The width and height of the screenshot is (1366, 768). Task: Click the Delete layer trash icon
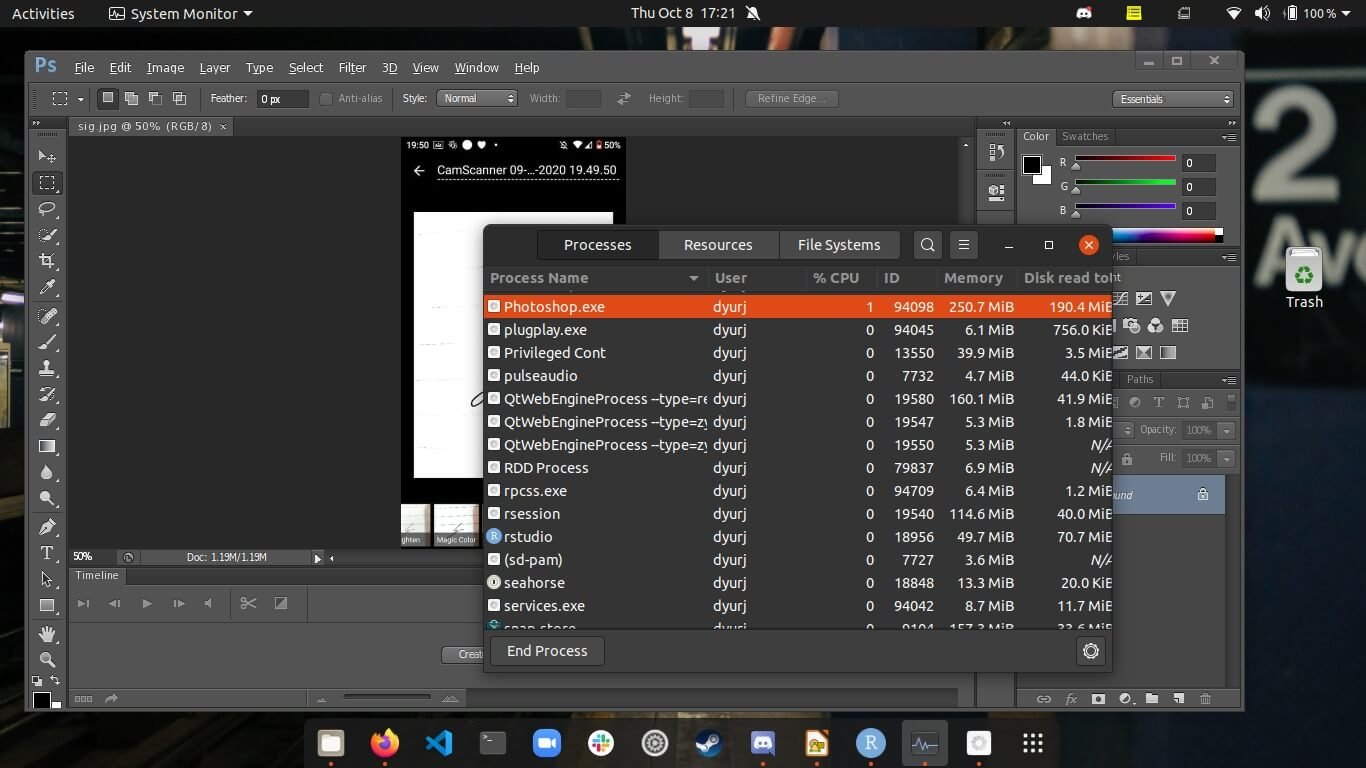[1205, 699]
